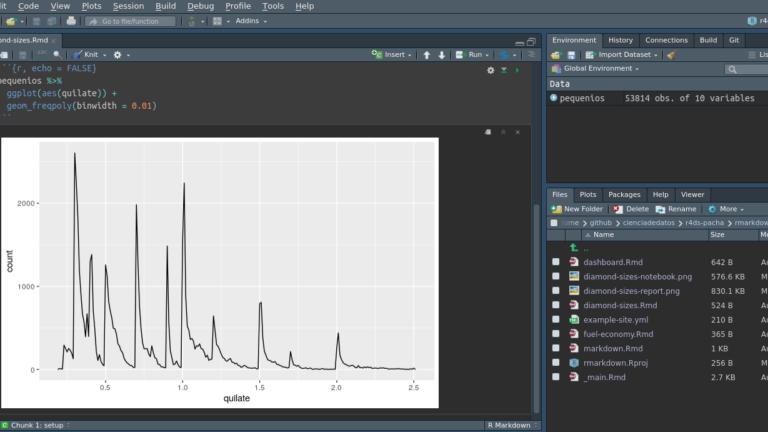The image size is (768, 432).
Task: Click the version control toolbar icon
Action: pyautogui.click(x=192, y=21)
